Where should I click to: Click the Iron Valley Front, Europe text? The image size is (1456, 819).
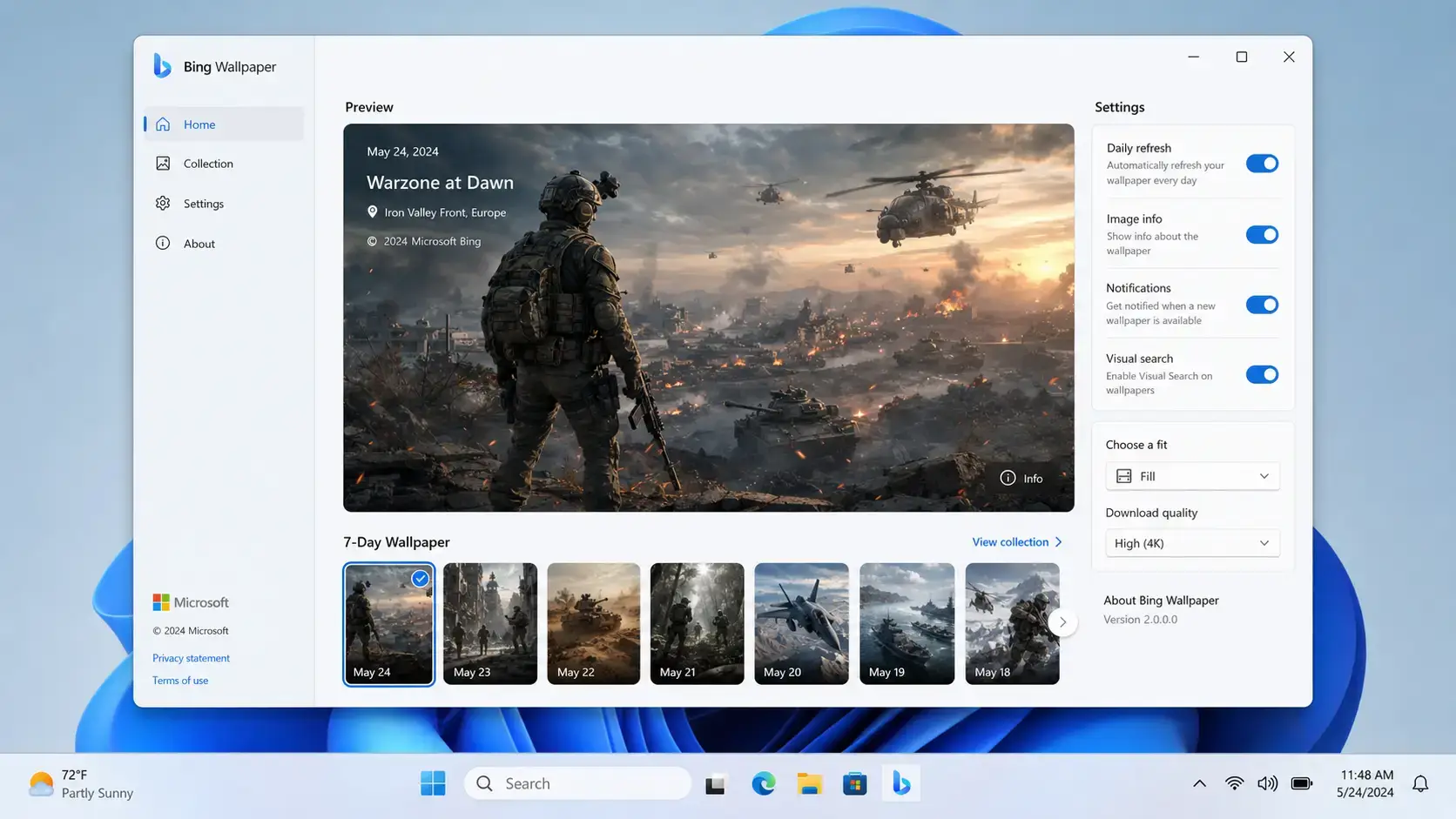click(445, 212)
